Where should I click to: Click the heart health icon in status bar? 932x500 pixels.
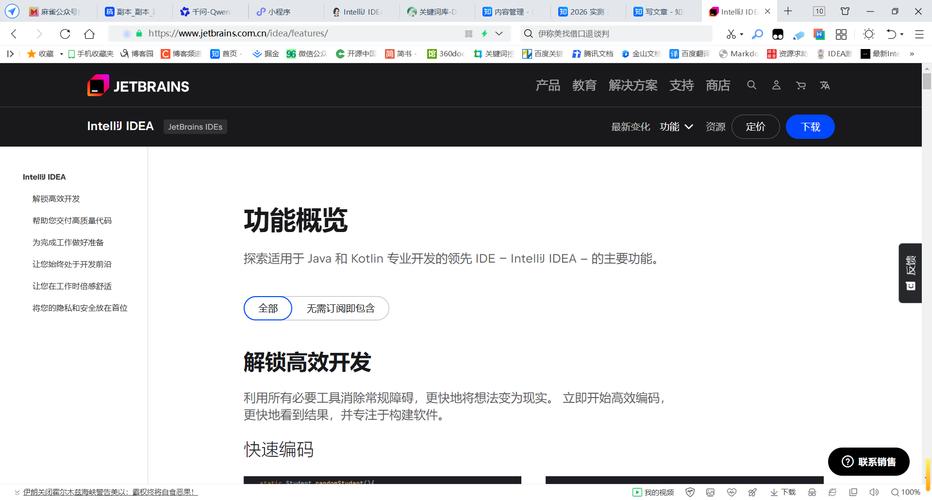pyautogui.click(x=732, y=492)
